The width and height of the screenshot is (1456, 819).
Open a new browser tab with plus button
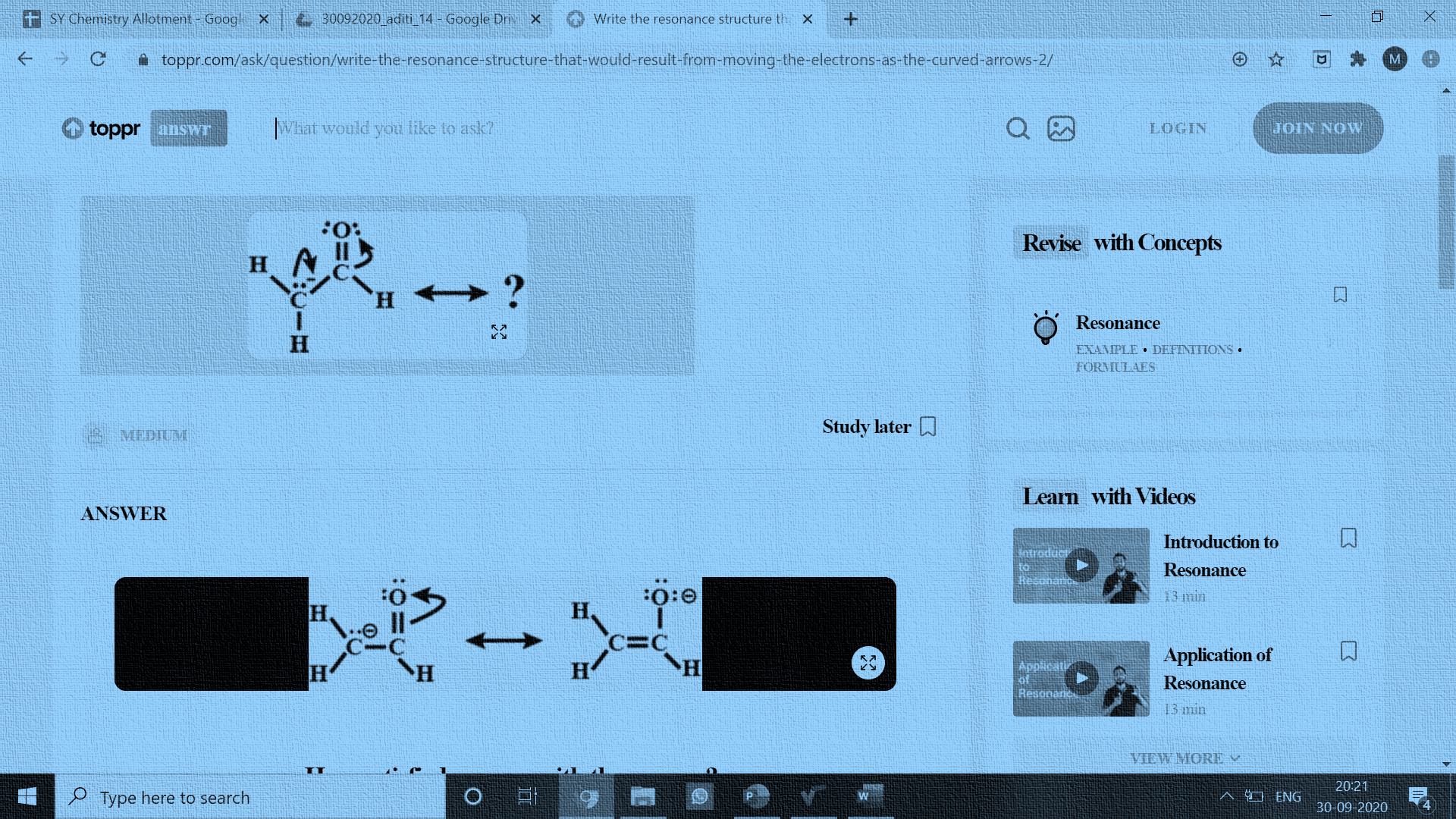[849, 19]
